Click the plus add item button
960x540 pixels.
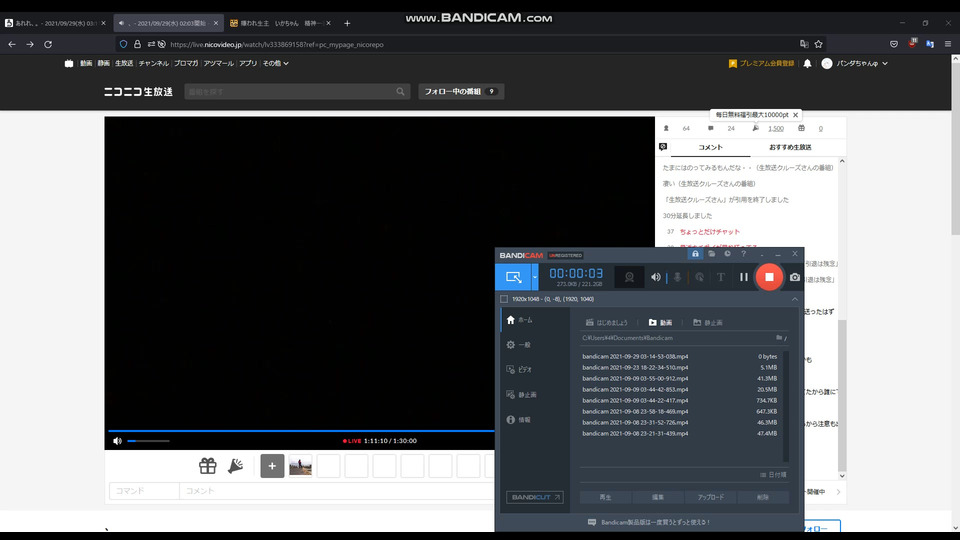coord(272,466)
